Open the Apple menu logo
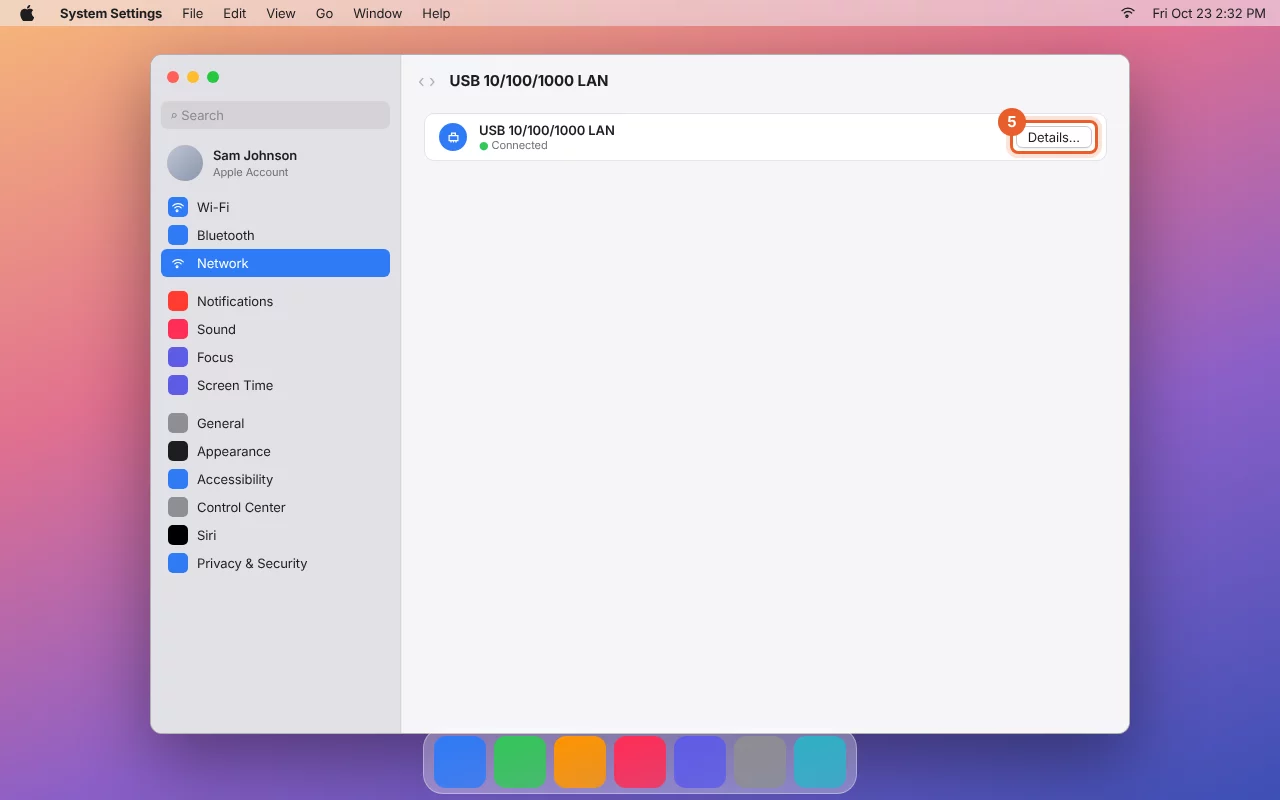 (x=27, y=13)
